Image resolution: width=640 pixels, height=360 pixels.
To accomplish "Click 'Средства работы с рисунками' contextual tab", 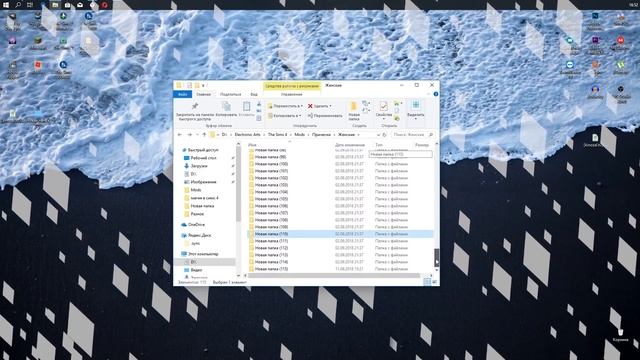I will (x=291, y=86).
